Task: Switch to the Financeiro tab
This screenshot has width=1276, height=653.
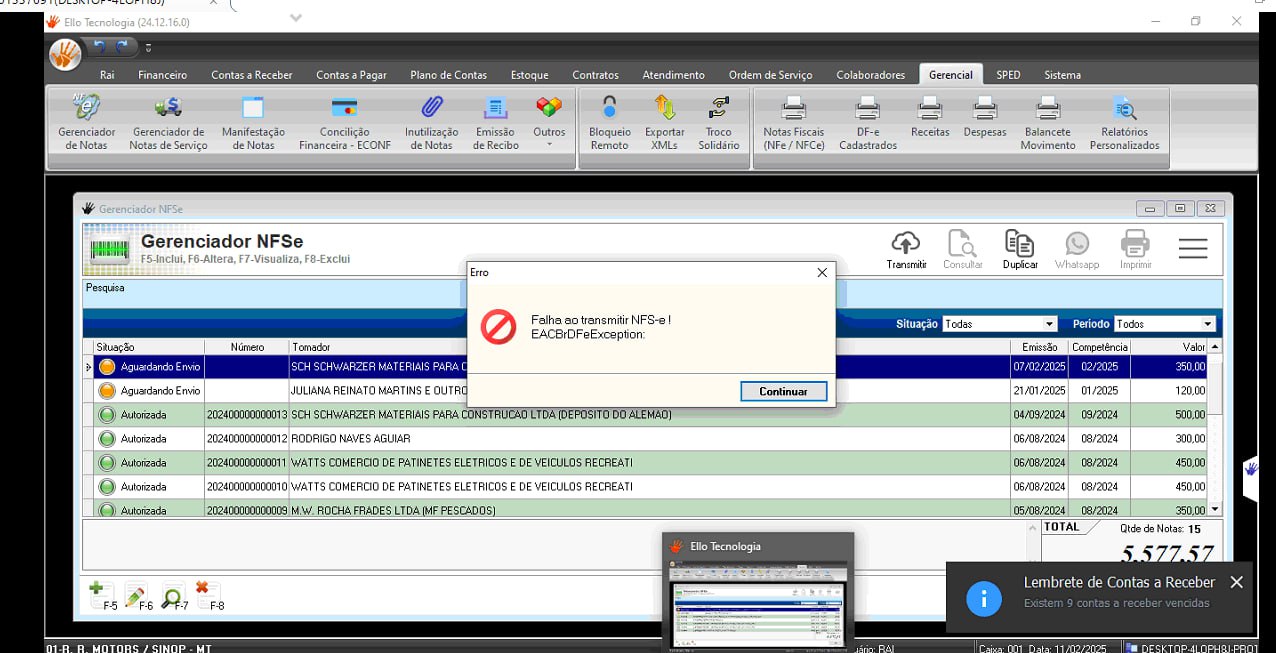Action: coord(162,75)
